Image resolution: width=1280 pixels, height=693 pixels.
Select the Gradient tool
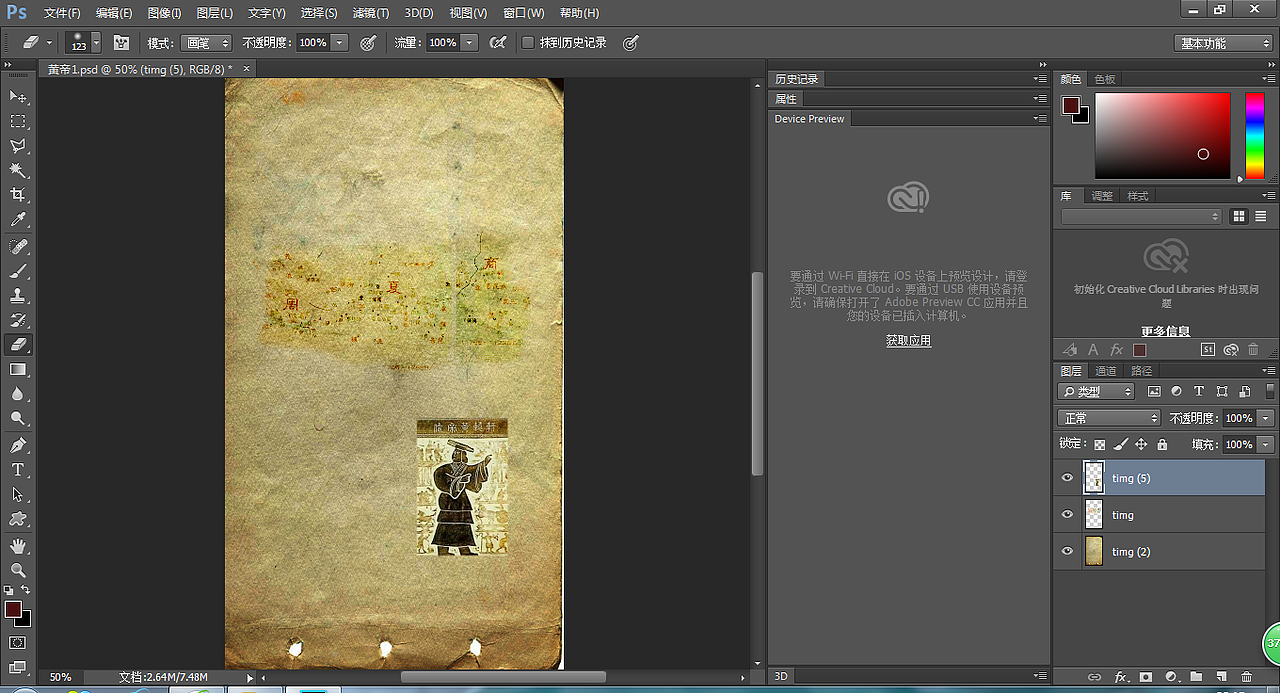18,370
